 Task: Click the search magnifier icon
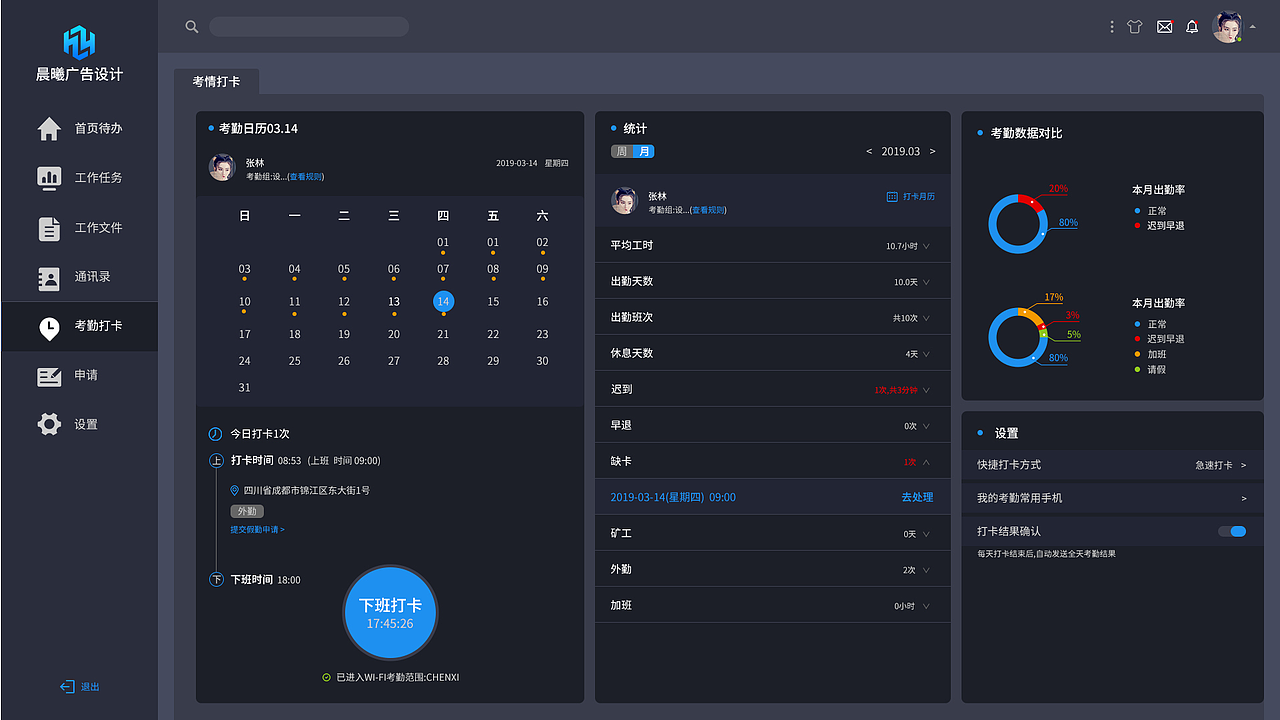[x=192, y=27]
